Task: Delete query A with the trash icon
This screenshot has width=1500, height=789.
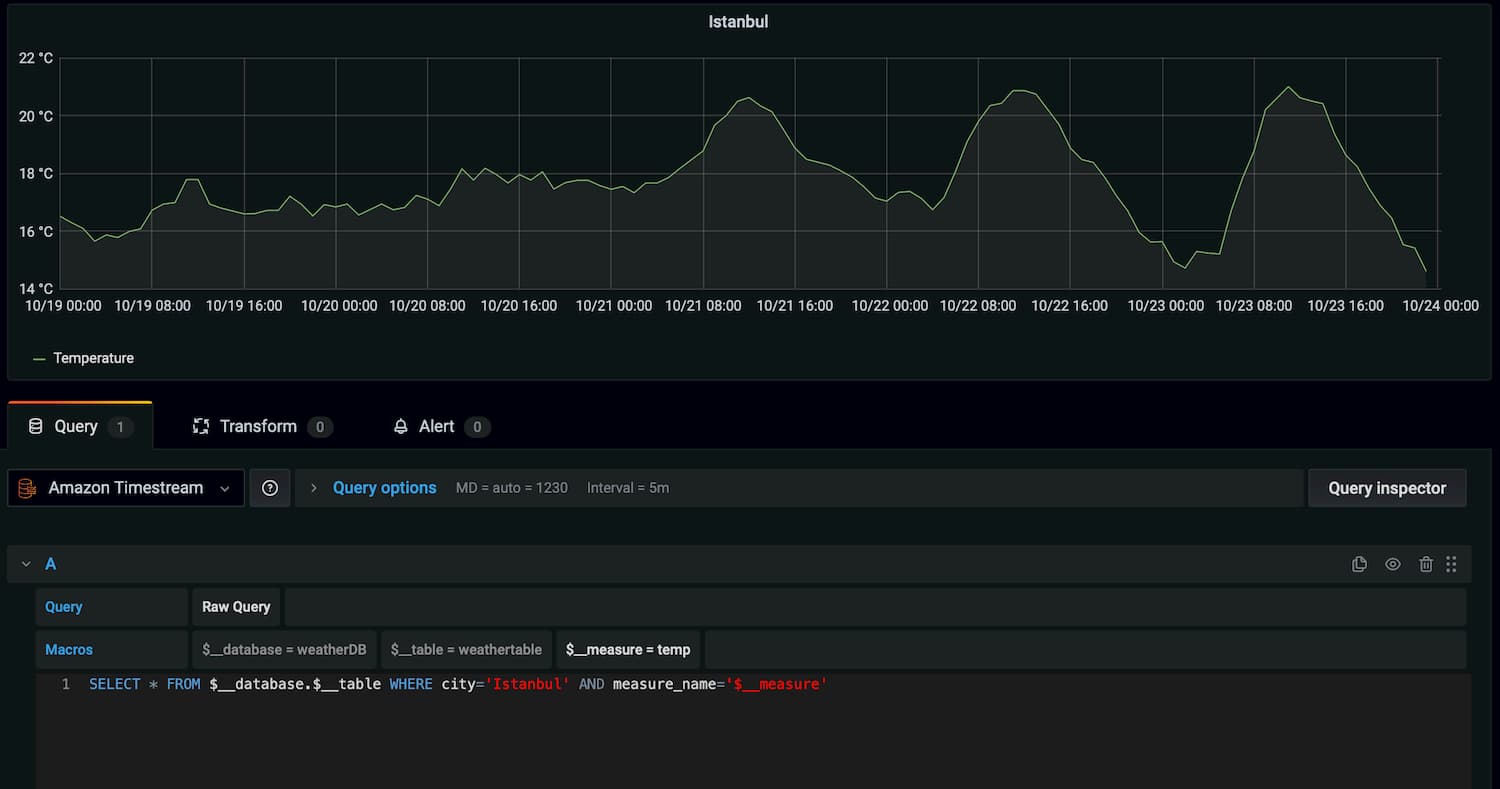Action: pos(1426,564)
